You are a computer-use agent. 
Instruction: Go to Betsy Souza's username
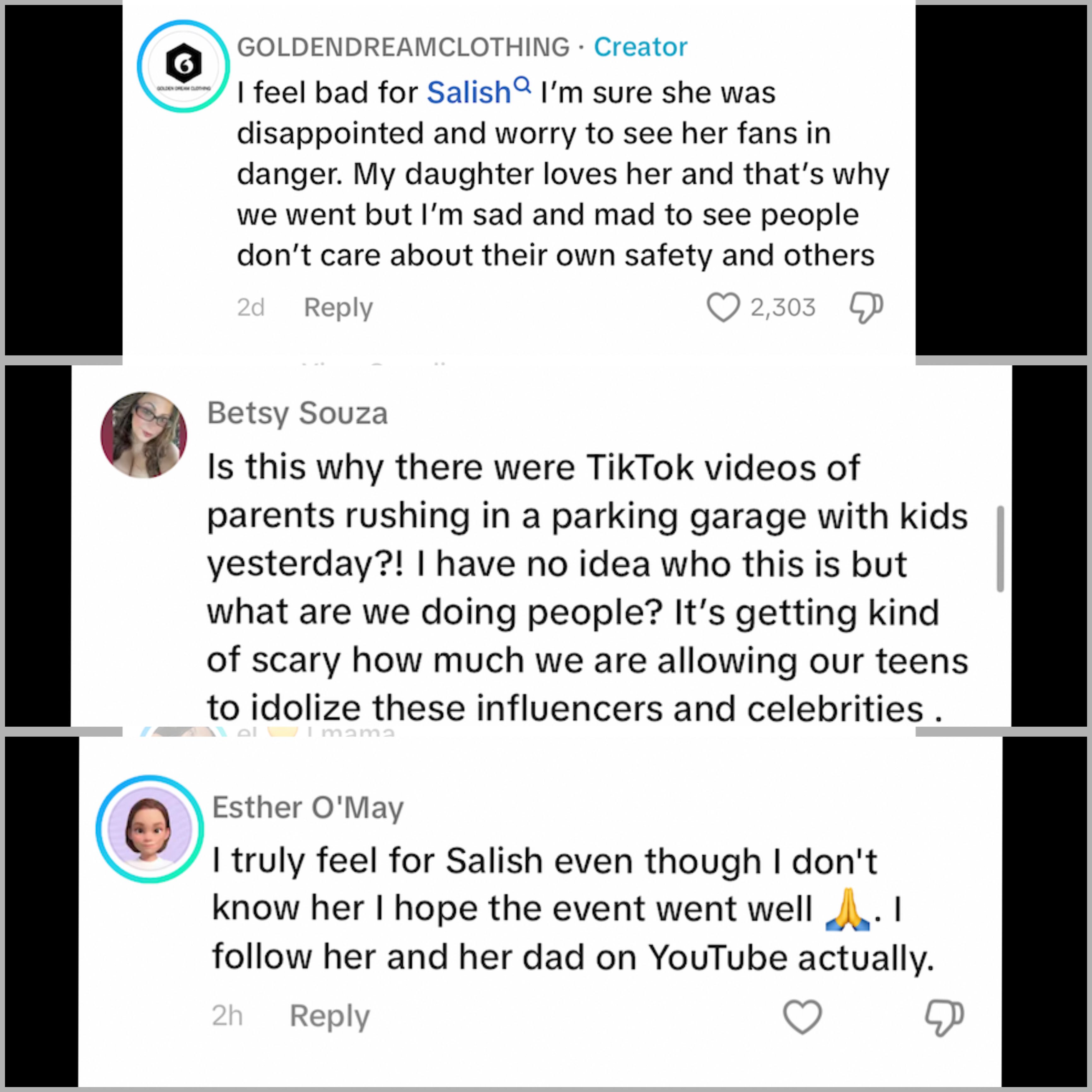click(297, 413)
